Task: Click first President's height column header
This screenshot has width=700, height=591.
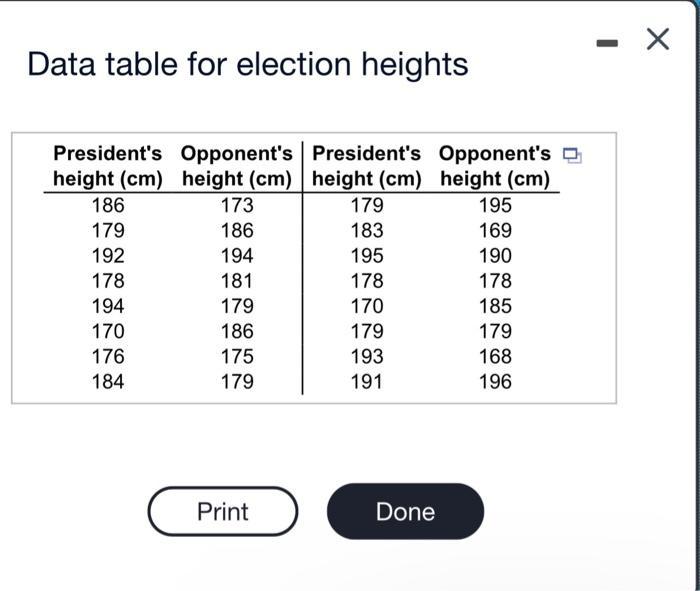Action: [108, 166]
